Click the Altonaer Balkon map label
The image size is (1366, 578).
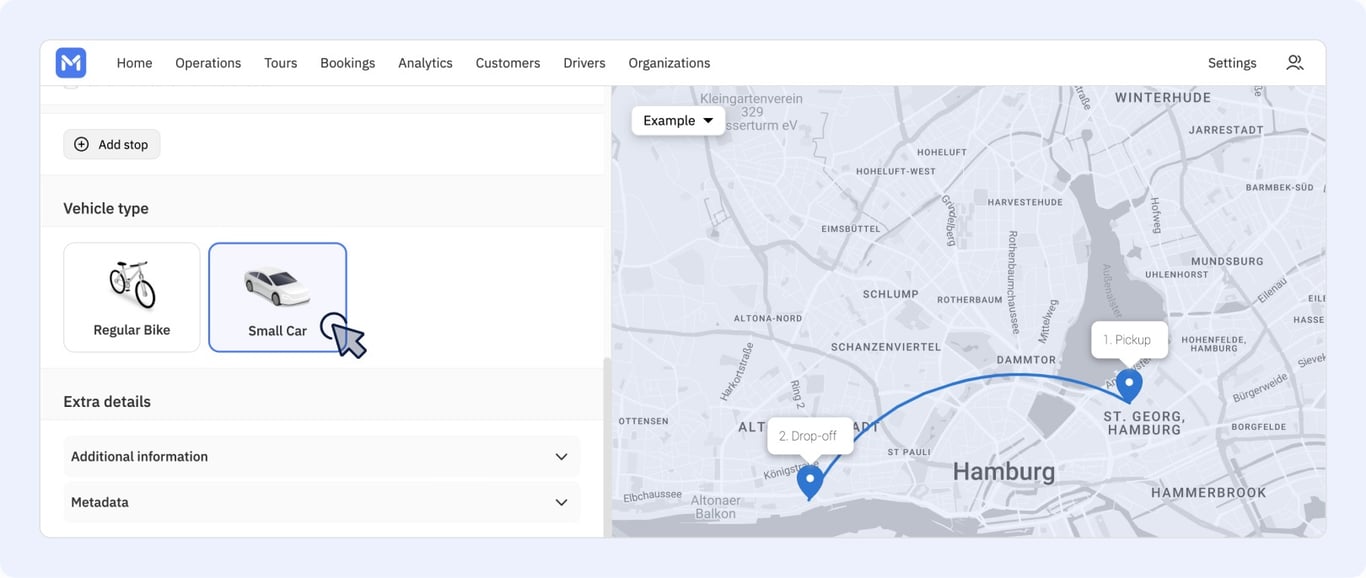coord(717,507)
